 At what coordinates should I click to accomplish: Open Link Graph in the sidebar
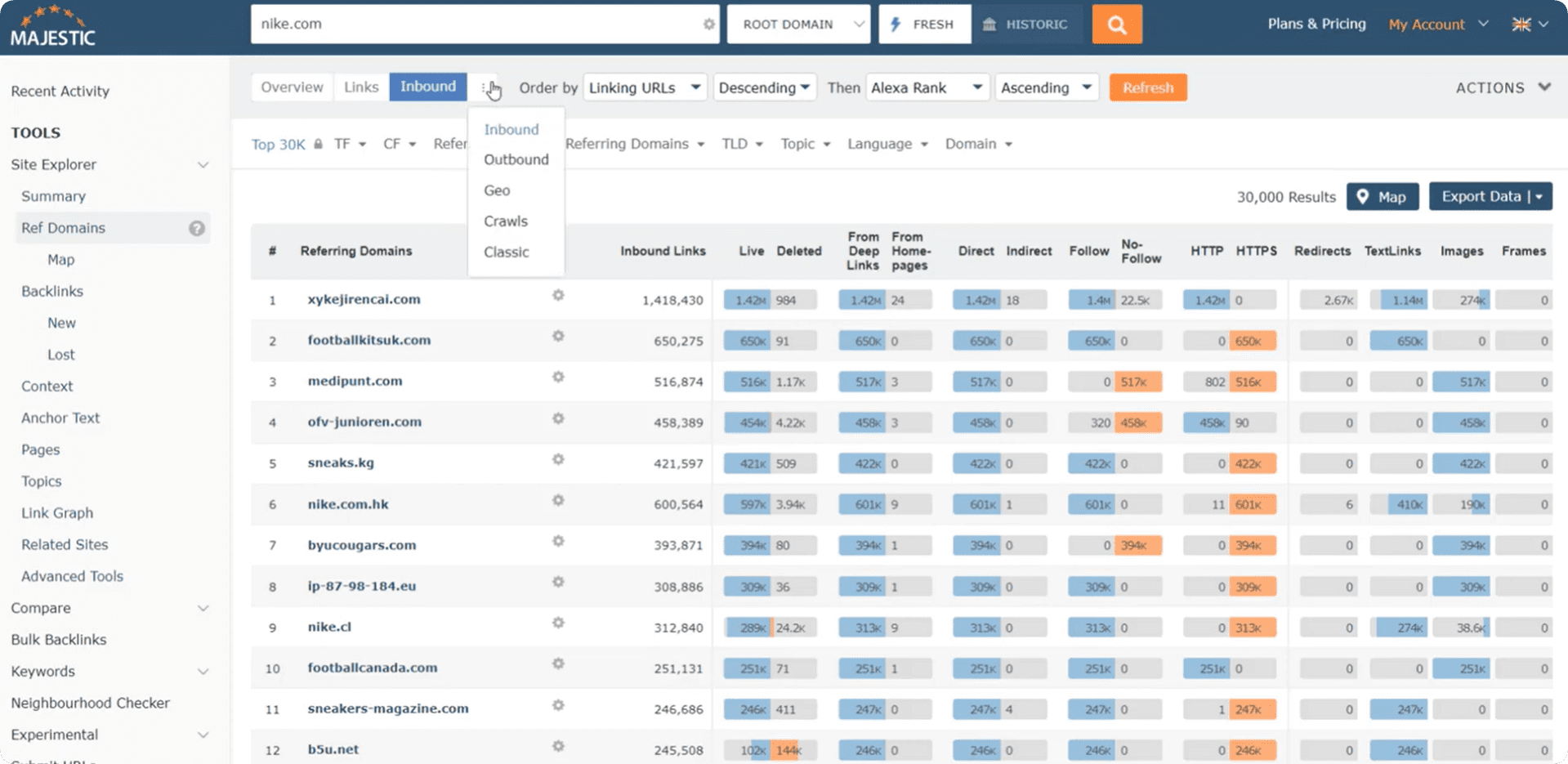click(57, 513)
